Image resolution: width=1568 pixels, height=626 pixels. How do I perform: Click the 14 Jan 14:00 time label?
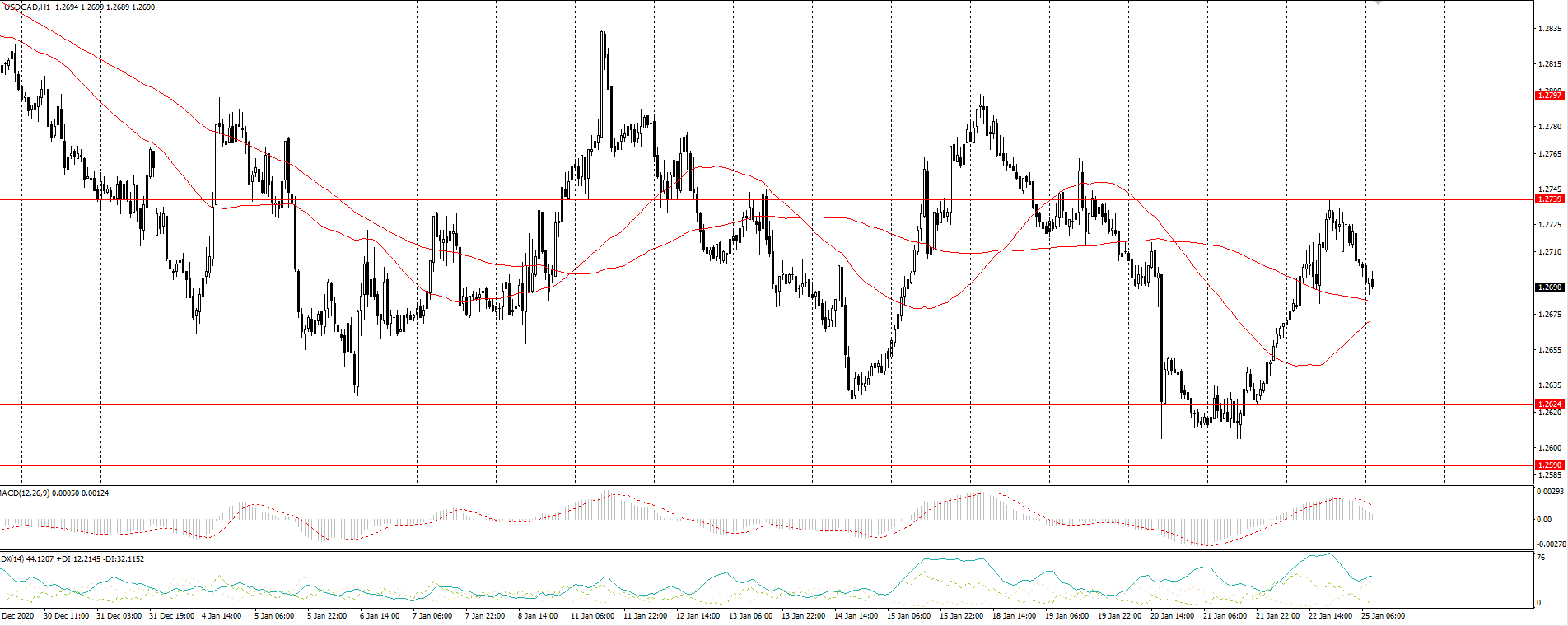tap(856, 616)
